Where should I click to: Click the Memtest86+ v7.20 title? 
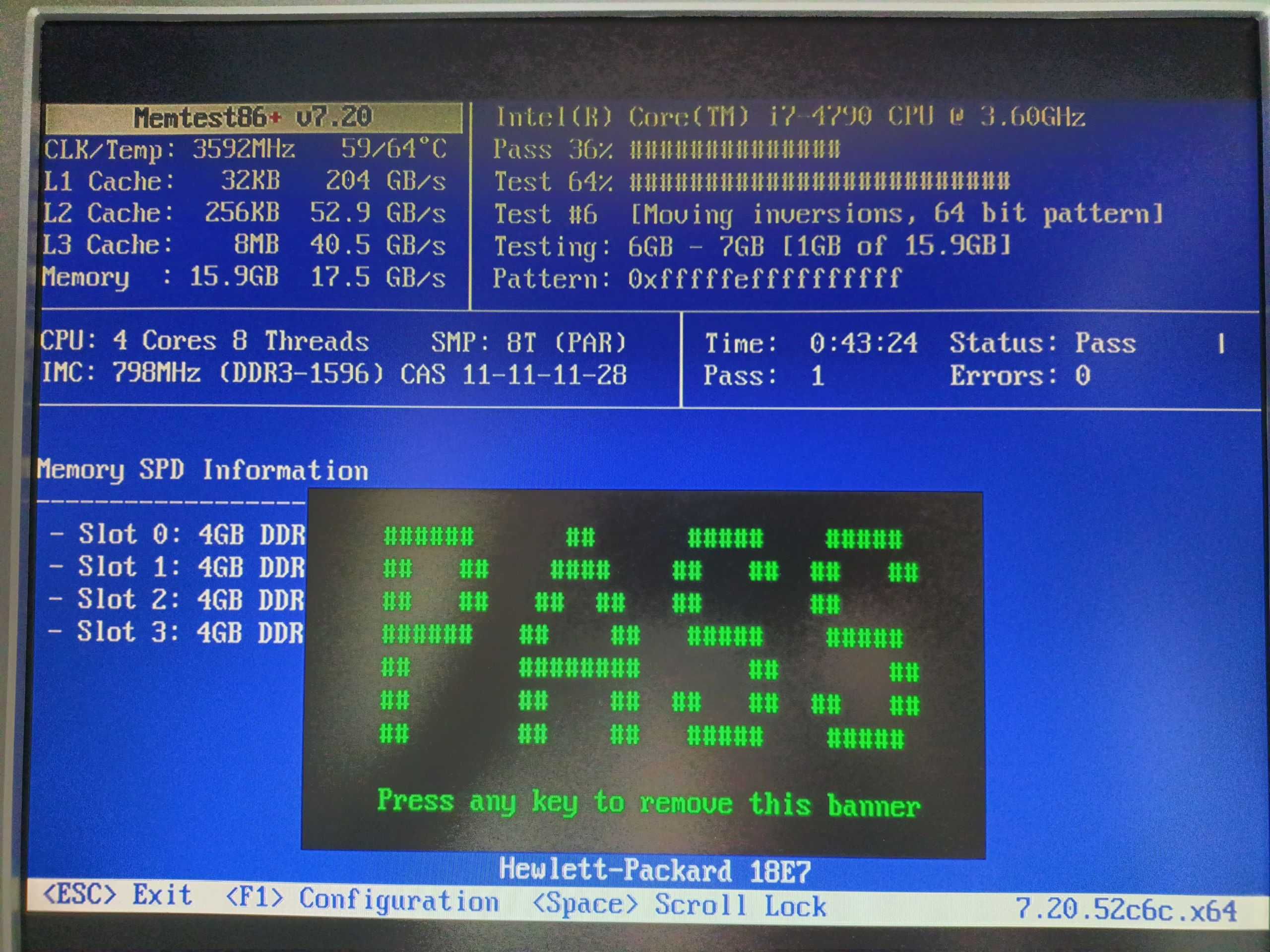pos(253,118)
